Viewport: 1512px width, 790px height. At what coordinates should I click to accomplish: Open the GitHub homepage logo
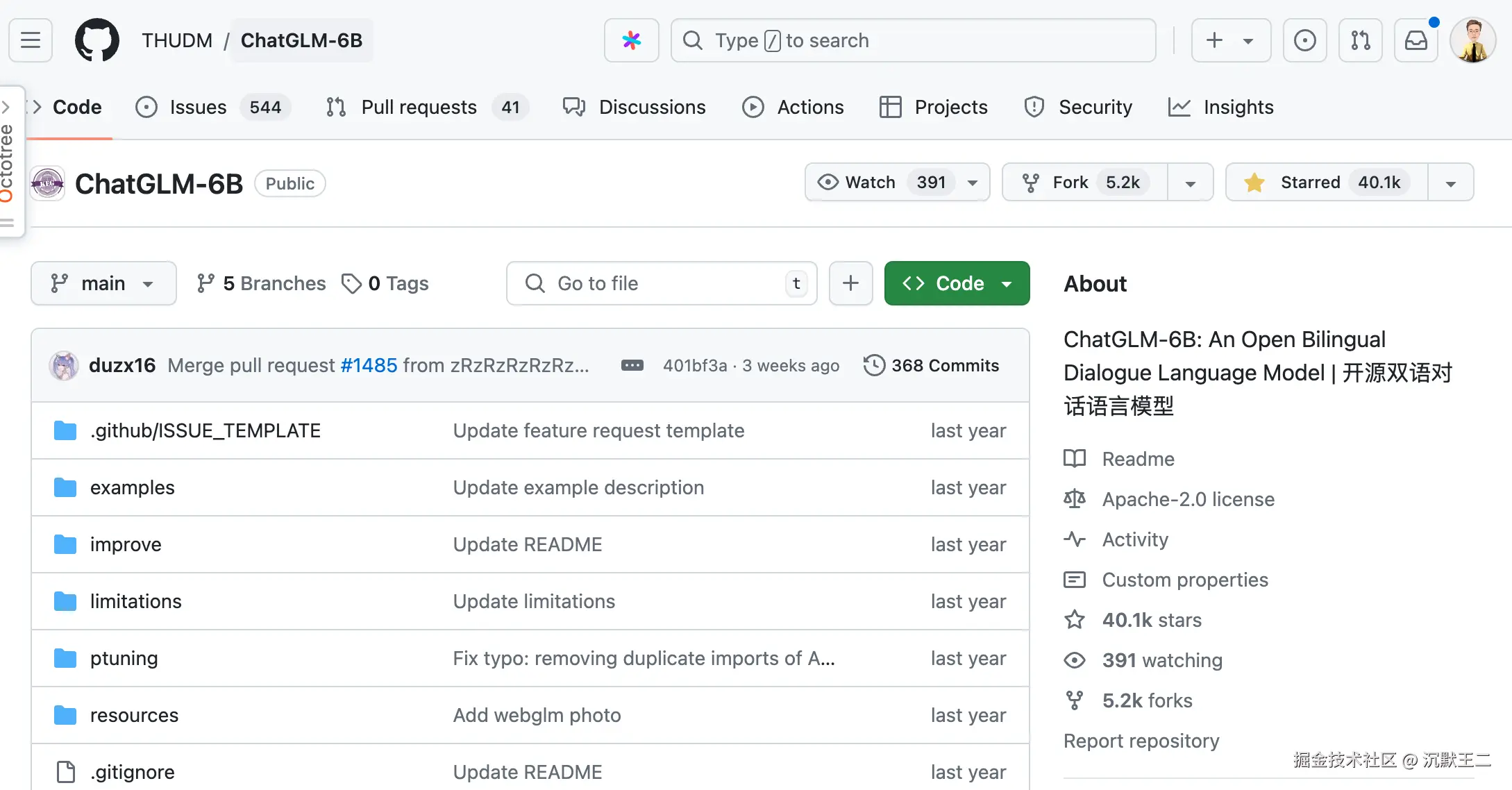pyautogui.click(x=96, y=40)
